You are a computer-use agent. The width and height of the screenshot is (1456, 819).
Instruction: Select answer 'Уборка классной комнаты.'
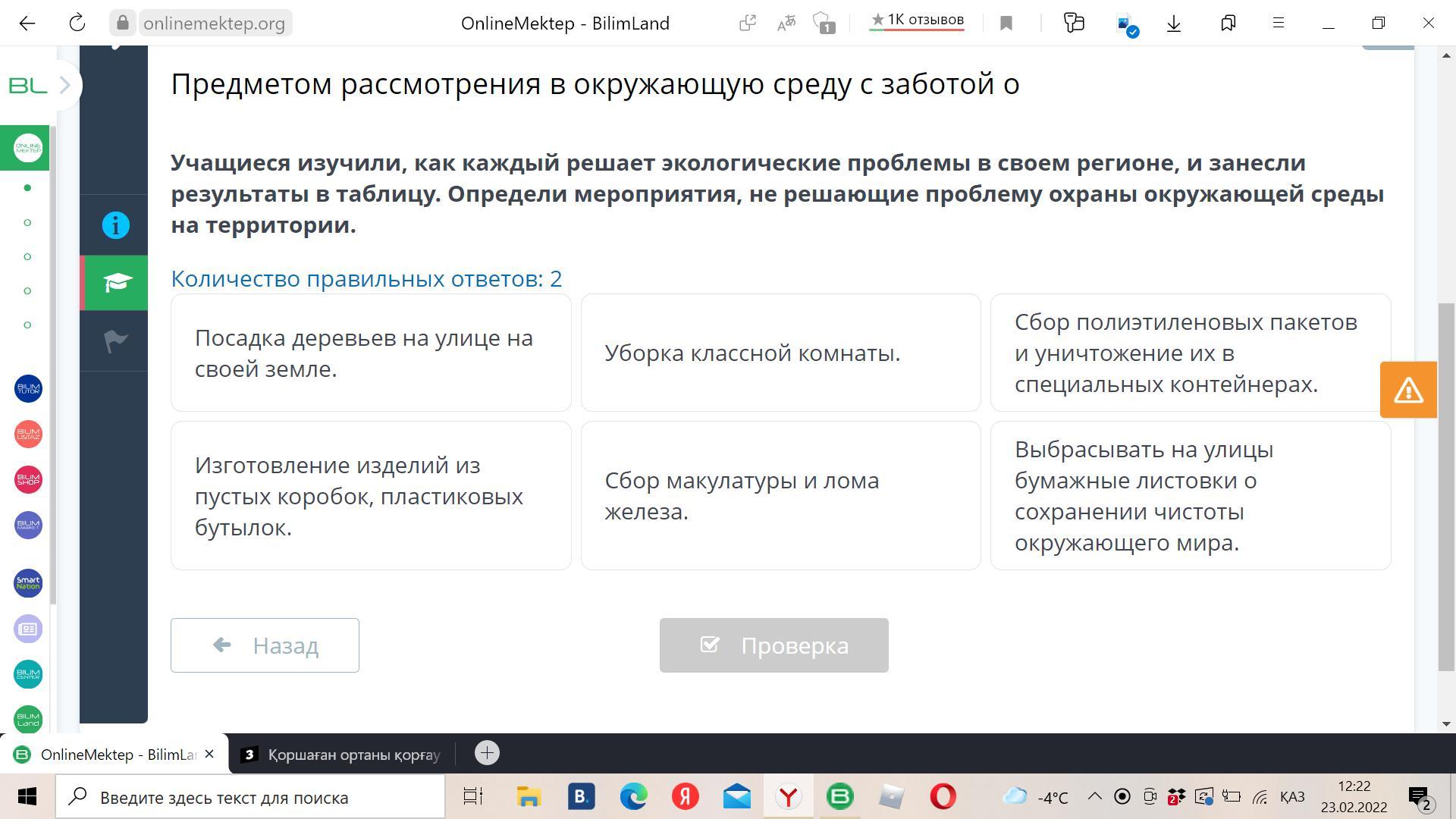click(780, 353)
